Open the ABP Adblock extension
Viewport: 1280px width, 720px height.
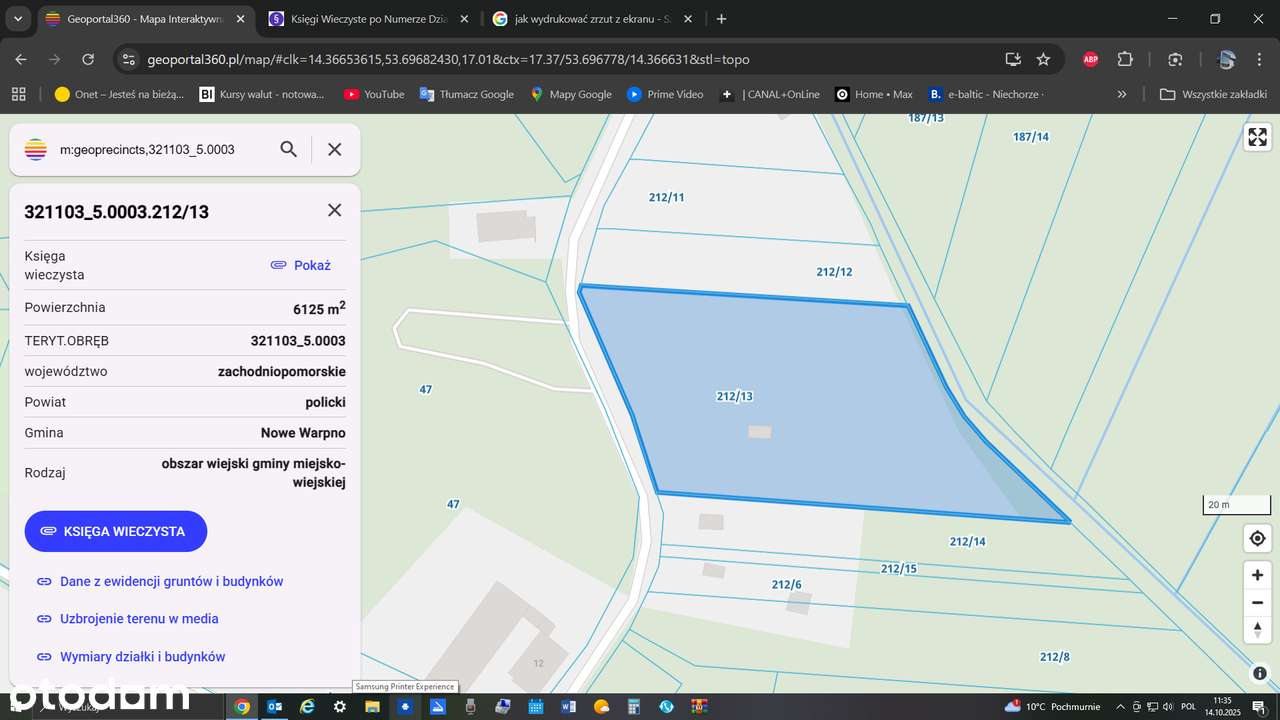tap(1091, 60)
